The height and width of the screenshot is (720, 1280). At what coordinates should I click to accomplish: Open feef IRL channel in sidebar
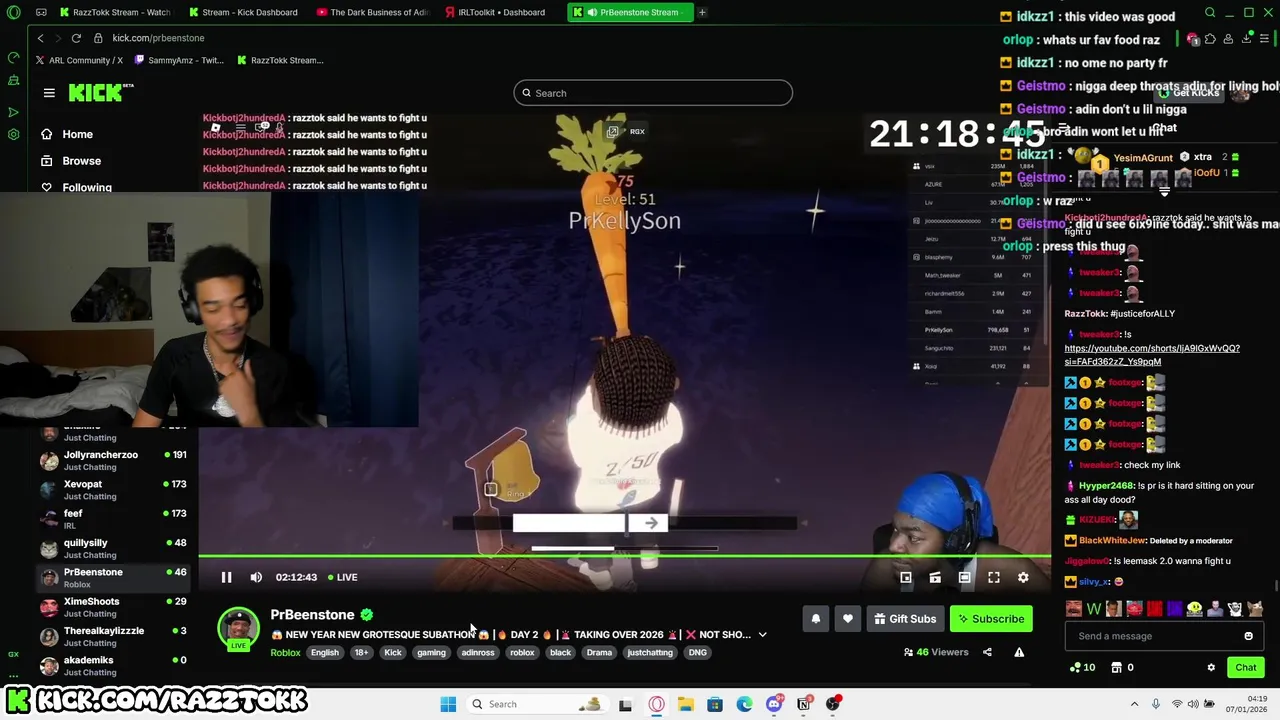click(x=113, y=519)
